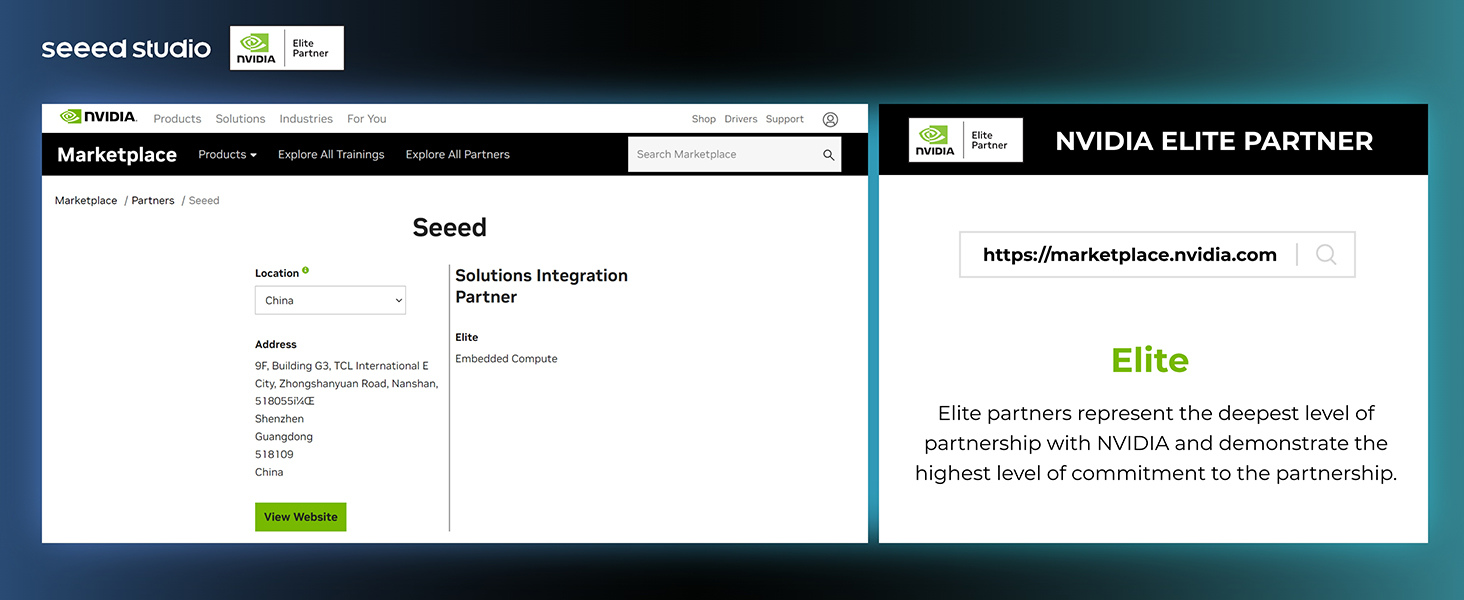Click the NVIDIA Elite Partner badge beside Seeed Studio
The height and width of the screenshot is (600, 1464).
point(287,48)
